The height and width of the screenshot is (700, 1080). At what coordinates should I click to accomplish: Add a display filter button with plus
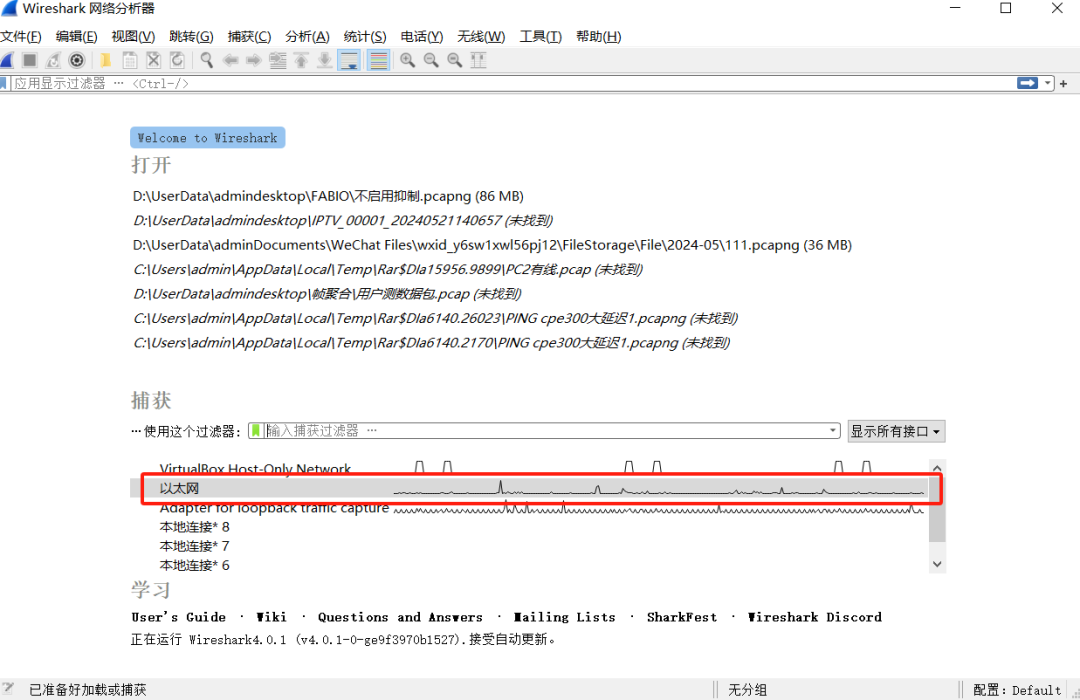(x=1063, y=83)
